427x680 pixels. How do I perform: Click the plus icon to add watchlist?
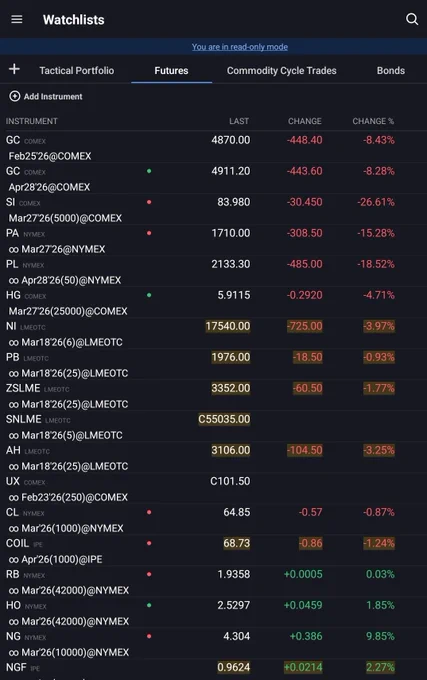click(14, 69)
